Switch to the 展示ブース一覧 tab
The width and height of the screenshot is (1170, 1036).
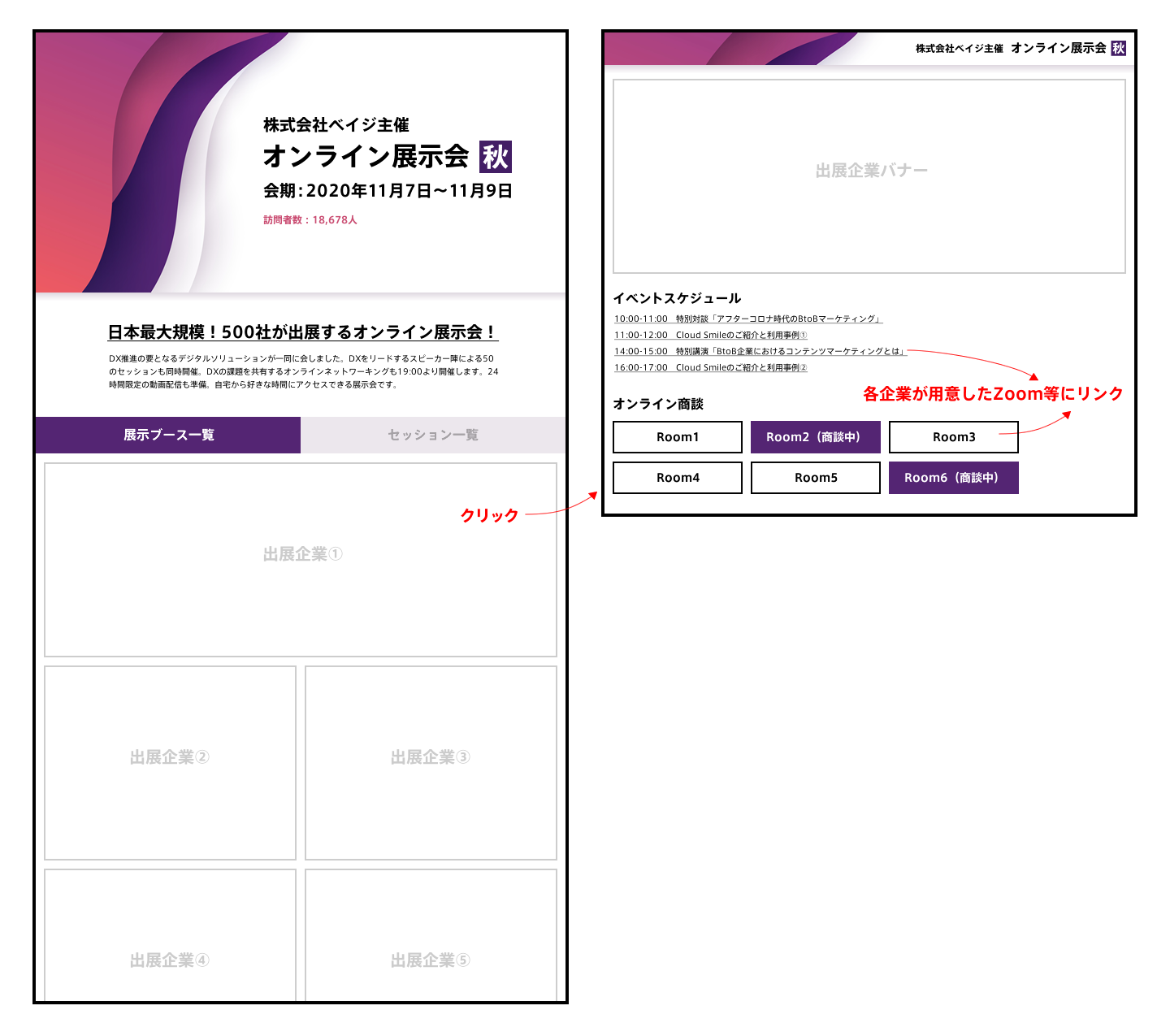[x=168, y=435]
